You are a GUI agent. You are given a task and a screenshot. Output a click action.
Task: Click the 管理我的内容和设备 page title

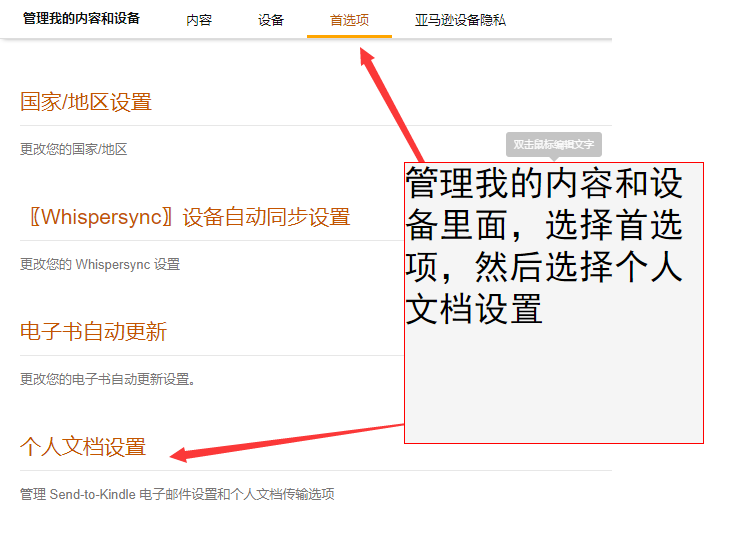click(81, 19)
